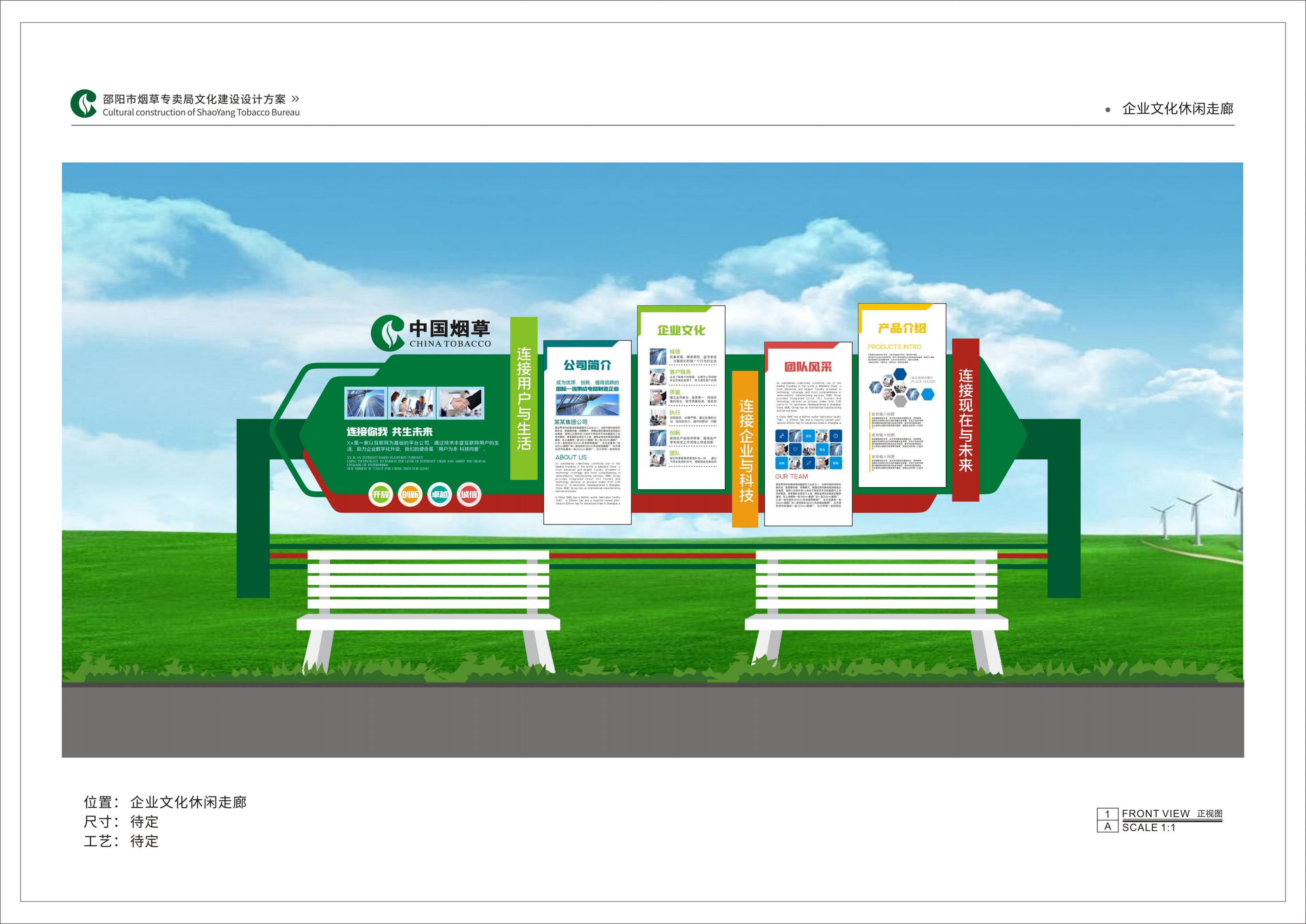
Task: Click the 企业文化 panel title
Action: [681, 330]
